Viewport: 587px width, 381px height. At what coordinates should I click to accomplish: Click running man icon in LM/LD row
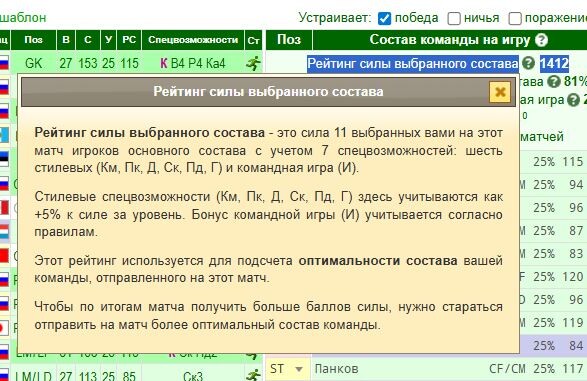[x=253, y=375]
